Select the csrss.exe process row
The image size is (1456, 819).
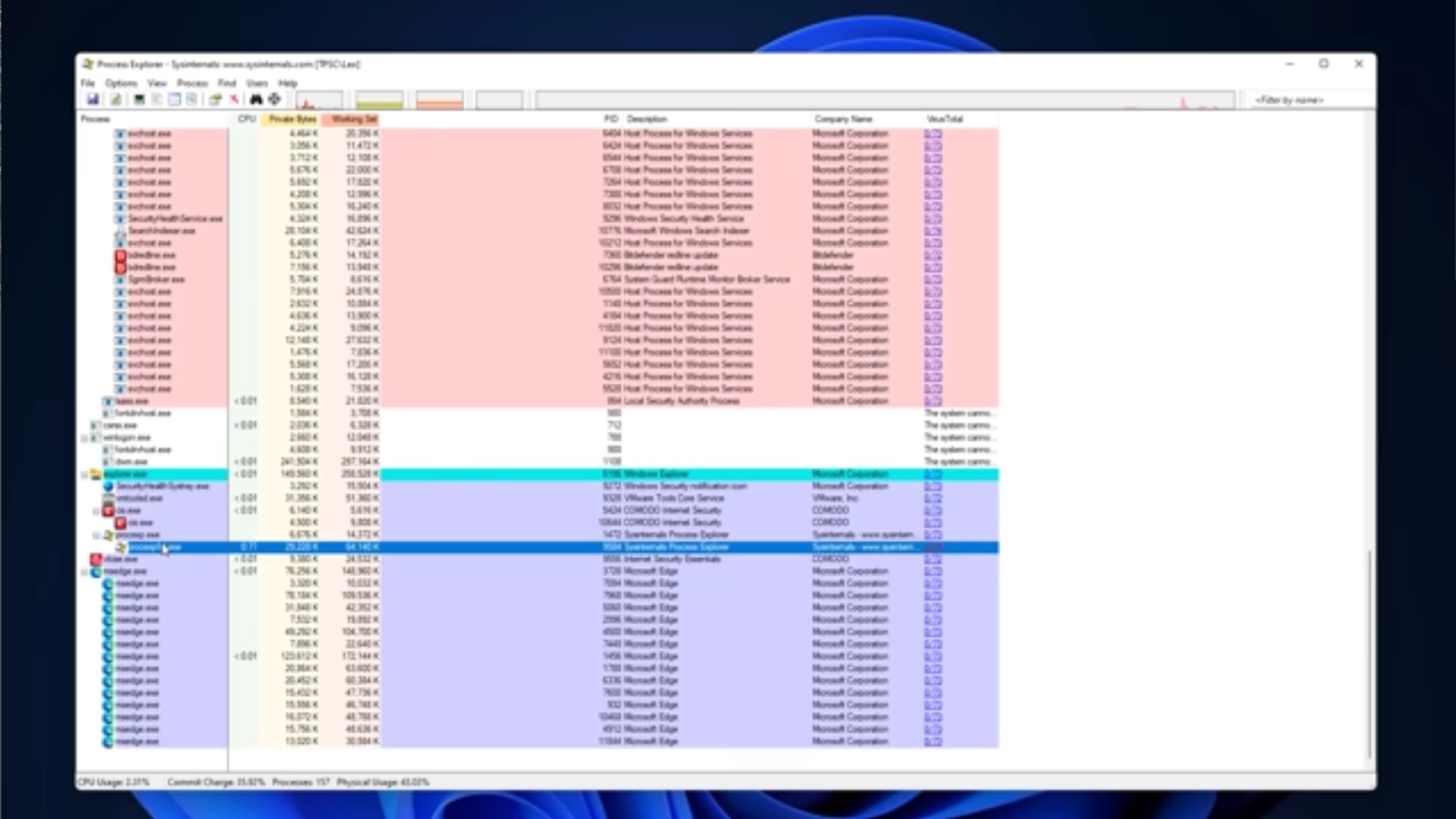[538, 425]
